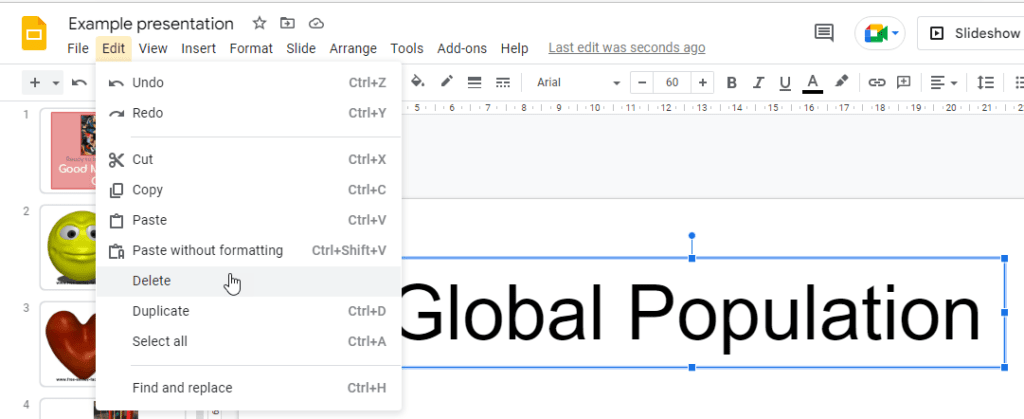The height and width of the screenshot is (419, 1024).
Task: Open the Insert menu
Action: tap(199, 48)
